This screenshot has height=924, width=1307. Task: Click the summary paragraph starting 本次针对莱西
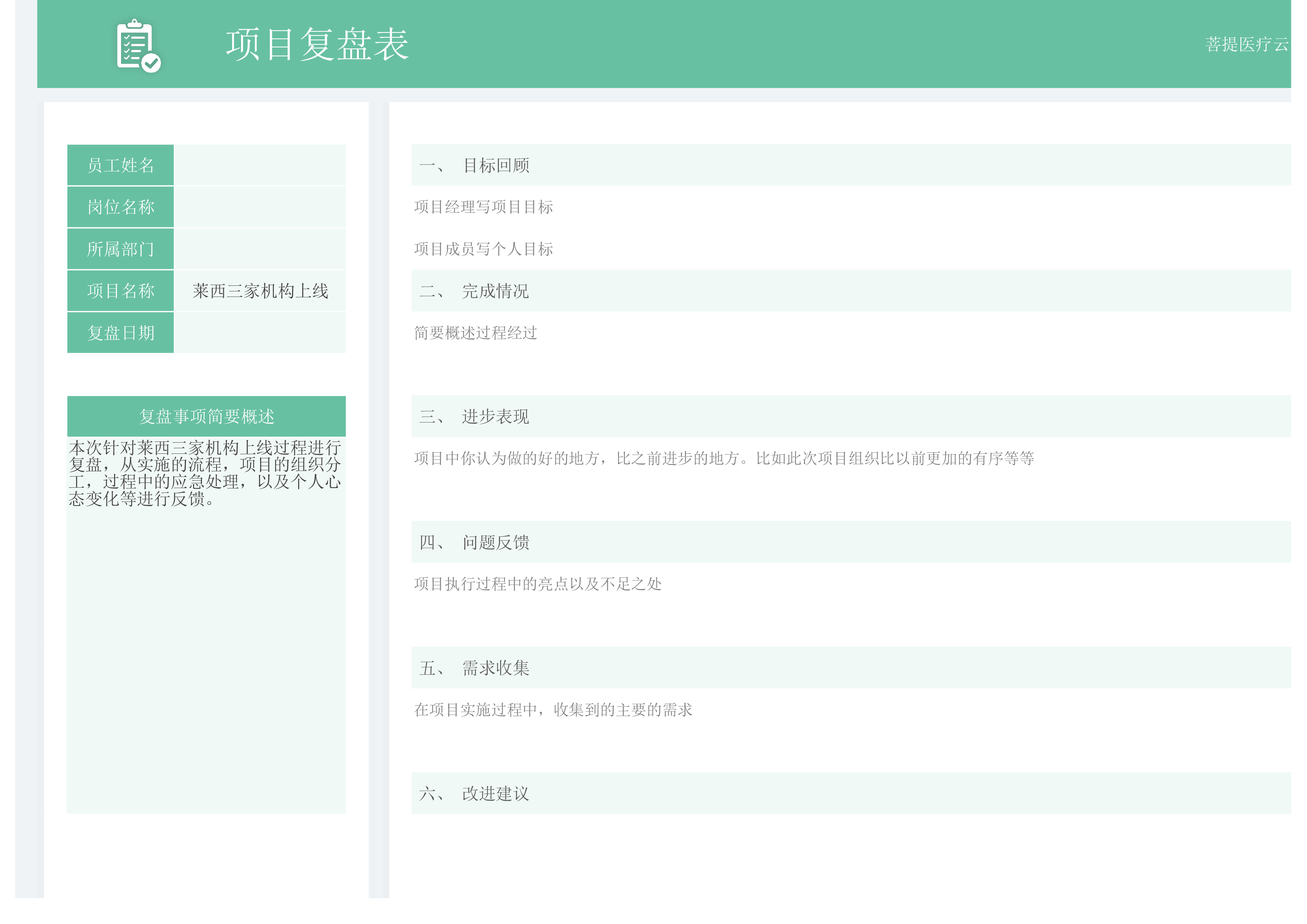[x=205, y=473]
